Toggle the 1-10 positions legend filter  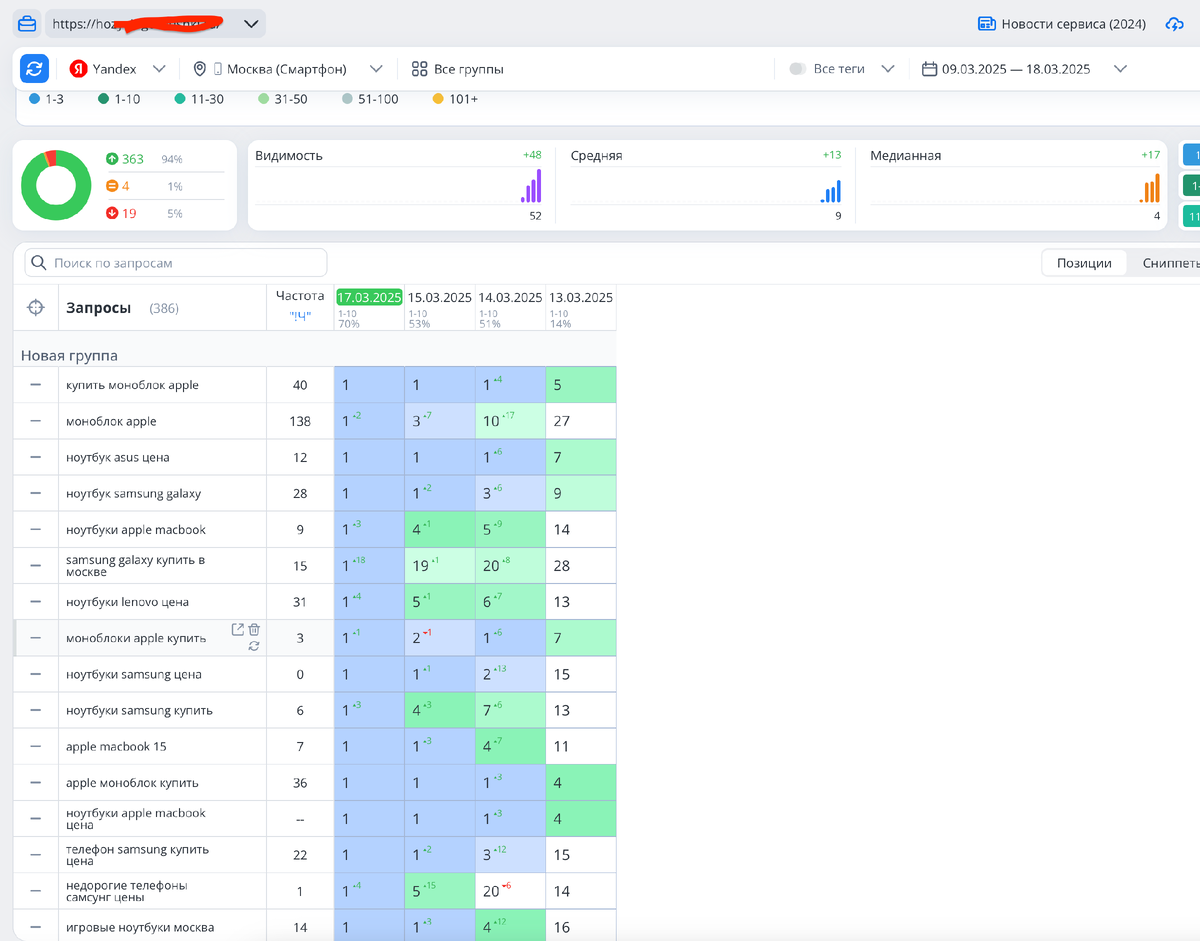pyautogui.click(x=120, y=99)
